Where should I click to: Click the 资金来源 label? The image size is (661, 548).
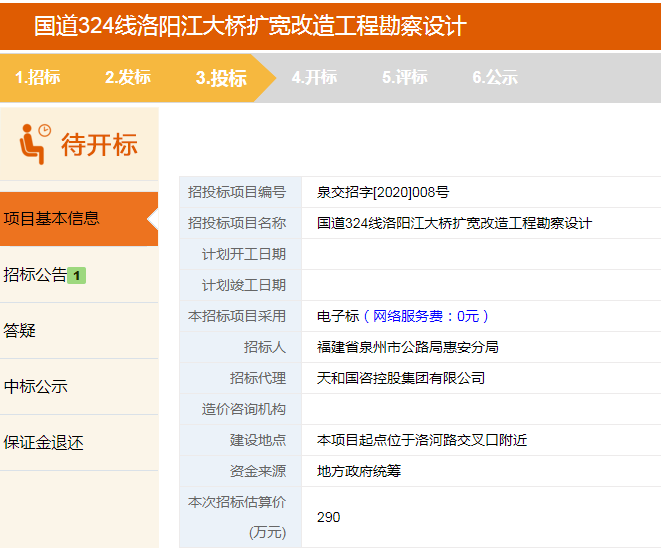[258, 471]
